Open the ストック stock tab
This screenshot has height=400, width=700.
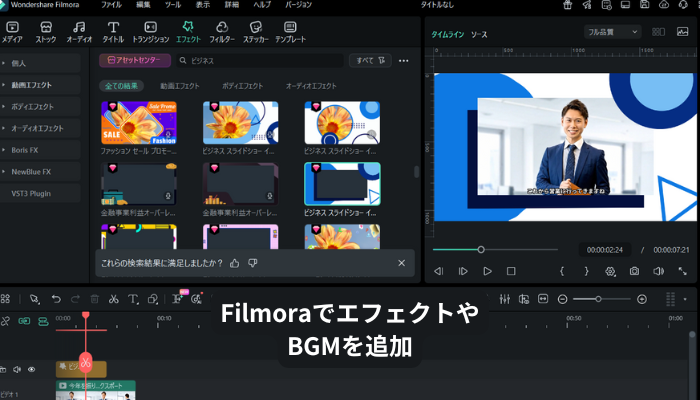(46, 32)
